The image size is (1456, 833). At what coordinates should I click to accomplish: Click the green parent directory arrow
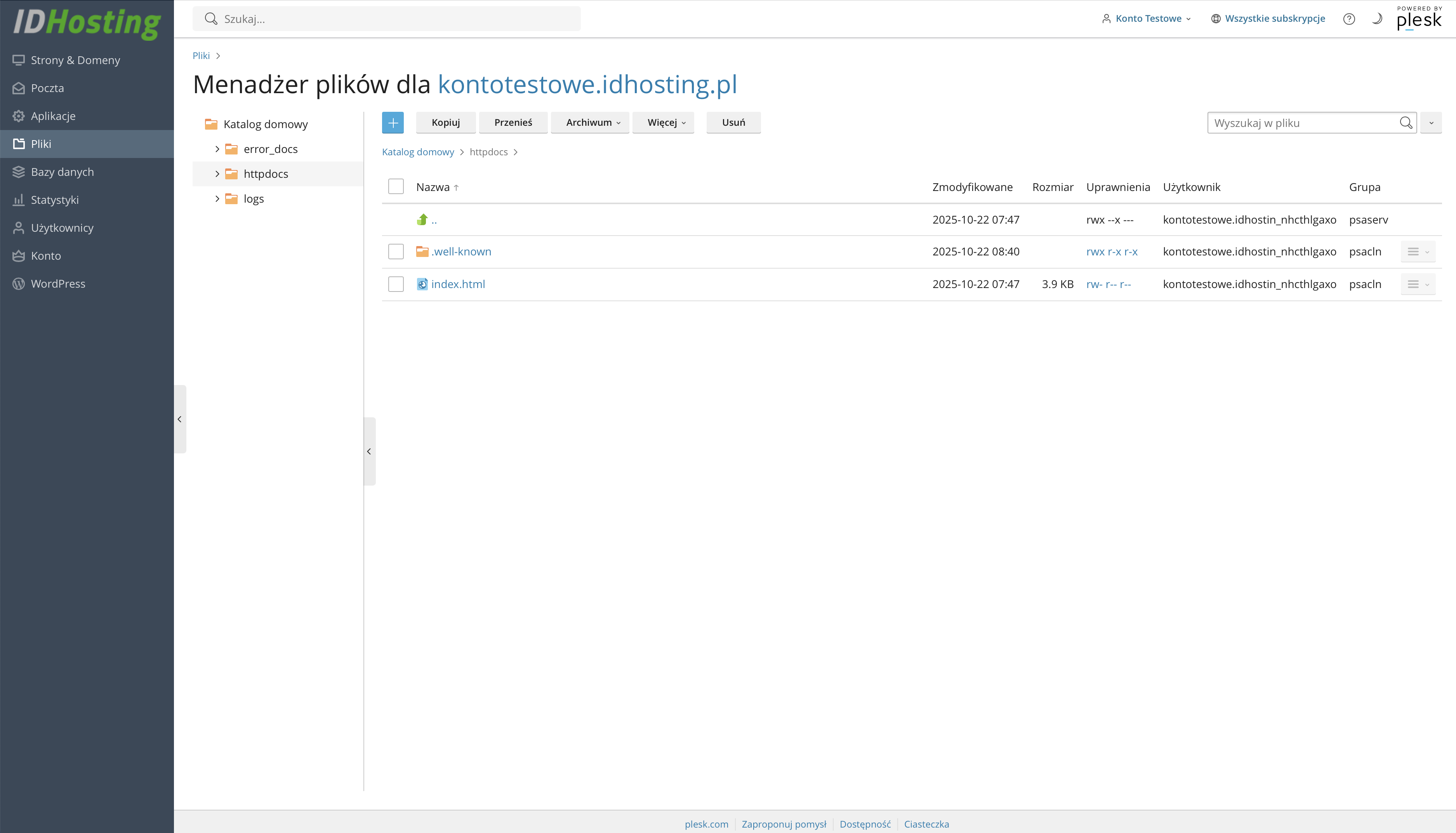point(422,220)
